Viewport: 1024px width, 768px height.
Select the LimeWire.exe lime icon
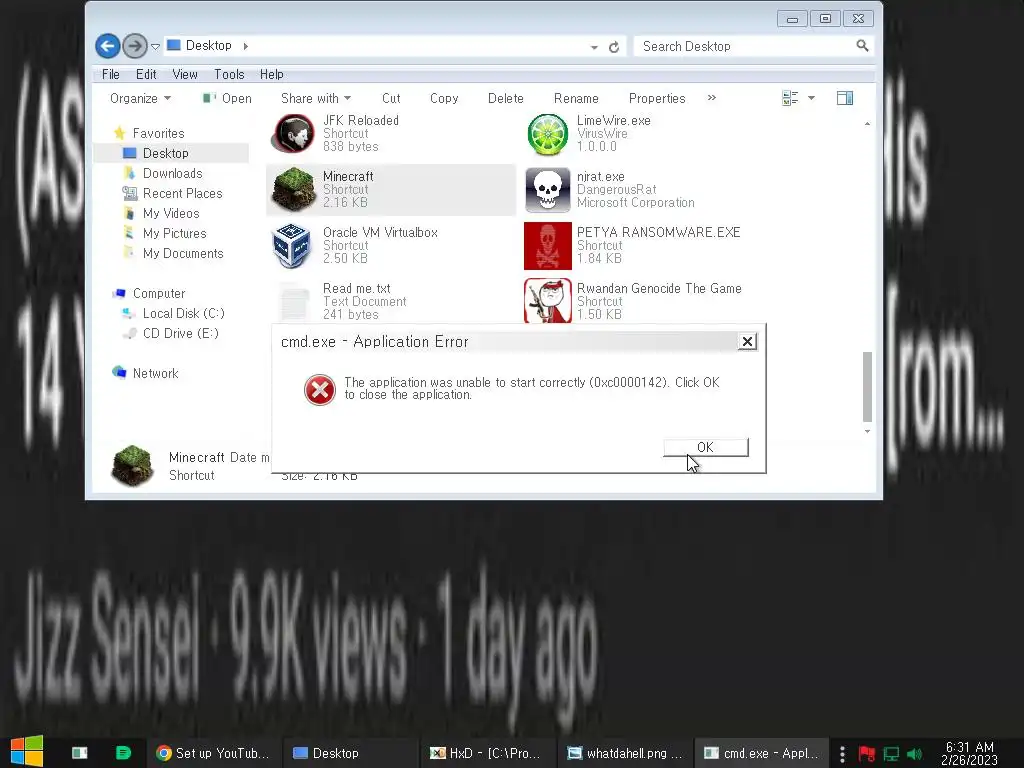547,135
